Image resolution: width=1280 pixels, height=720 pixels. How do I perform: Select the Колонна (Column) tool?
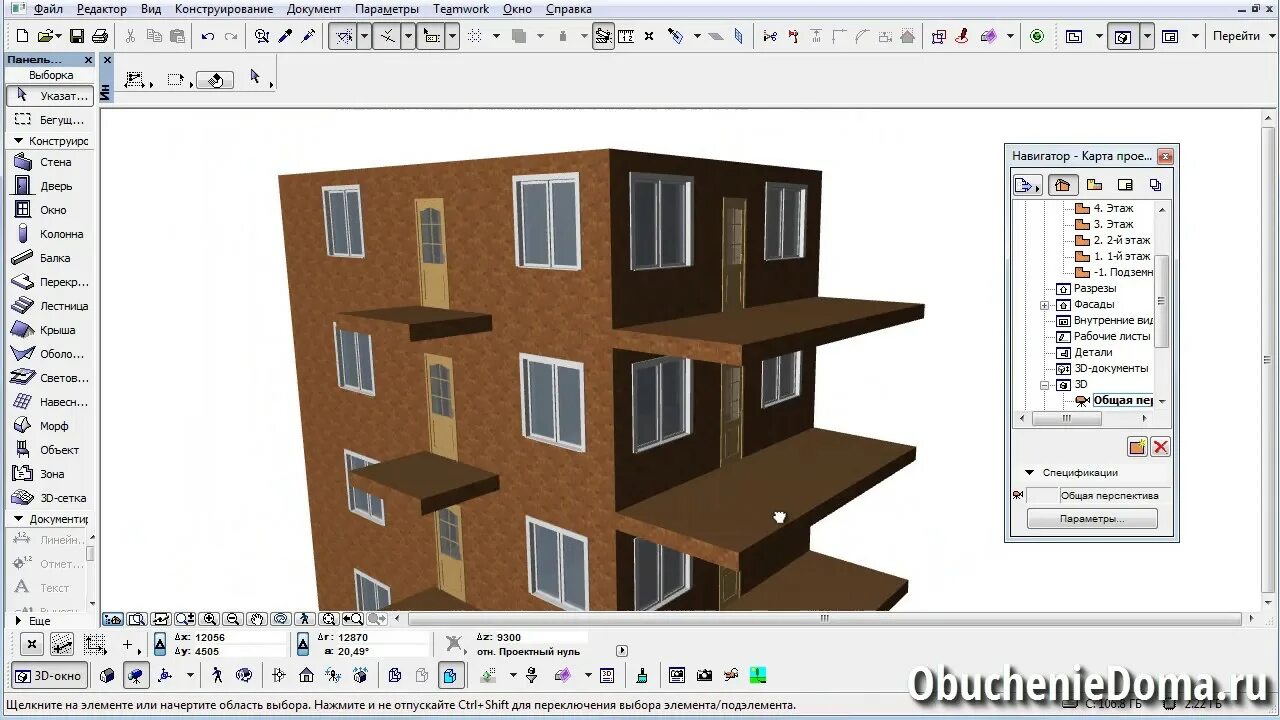tap(49, 234)
